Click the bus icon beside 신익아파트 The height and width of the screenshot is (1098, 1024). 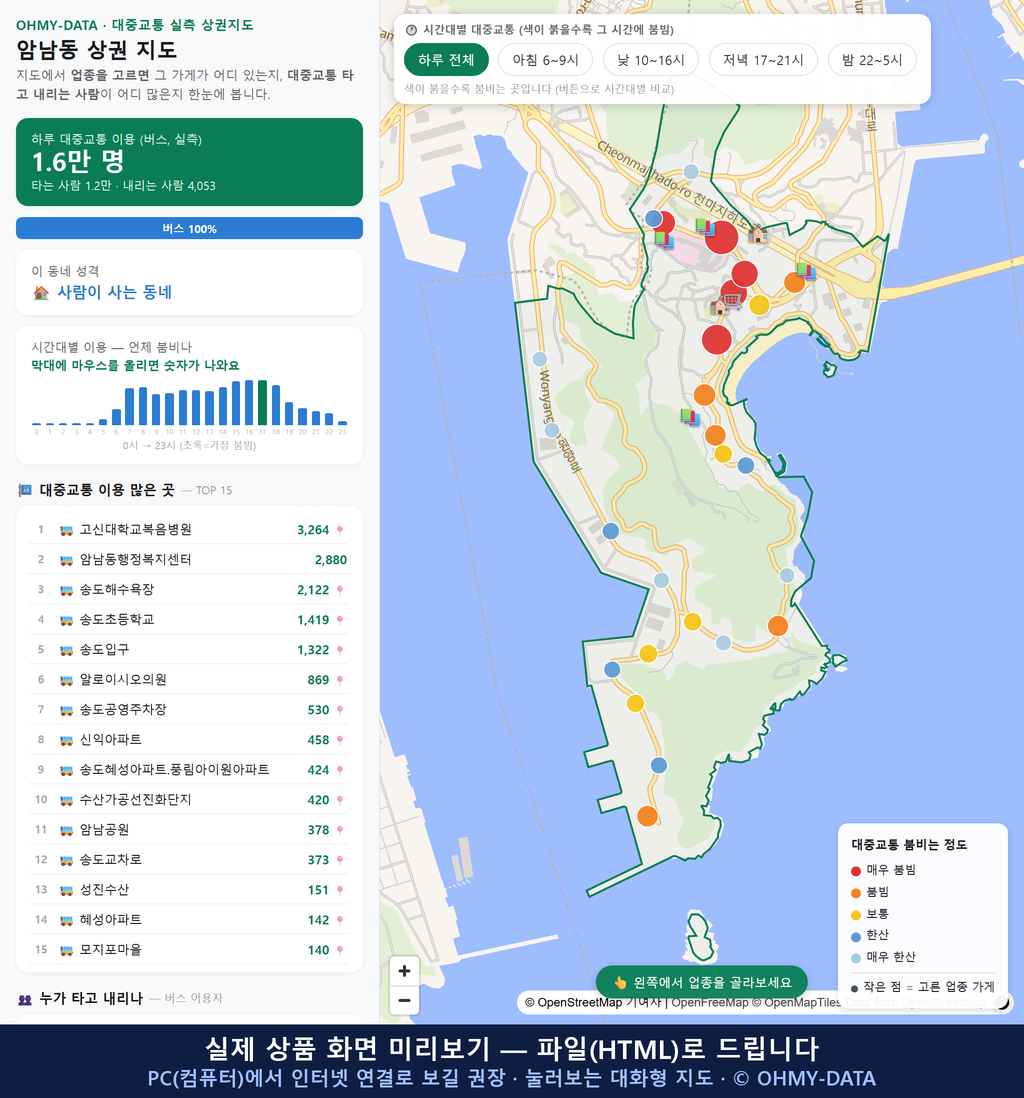pyautogui.click(x=67, y=740)
